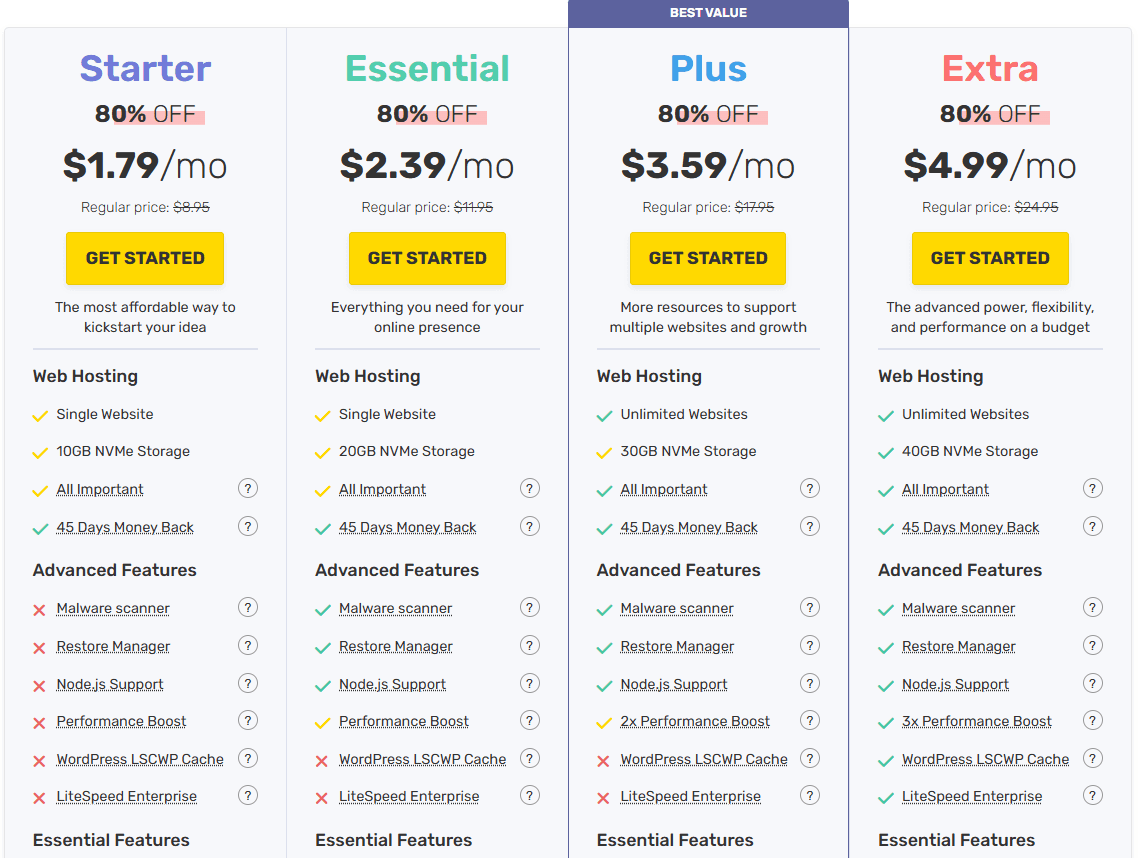
Task: Click help icon next to Starter All Important
Action: (x=248, y=488)
